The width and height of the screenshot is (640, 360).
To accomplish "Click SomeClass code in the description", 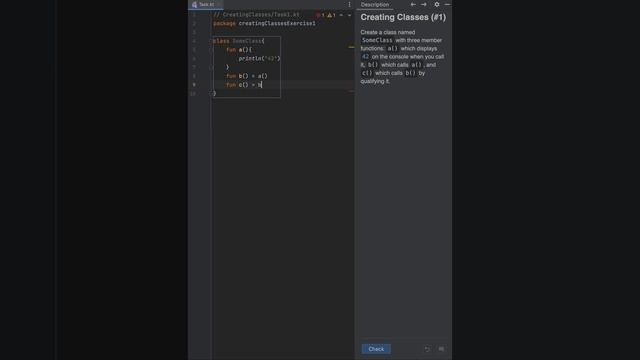I will tap(377, 40).
